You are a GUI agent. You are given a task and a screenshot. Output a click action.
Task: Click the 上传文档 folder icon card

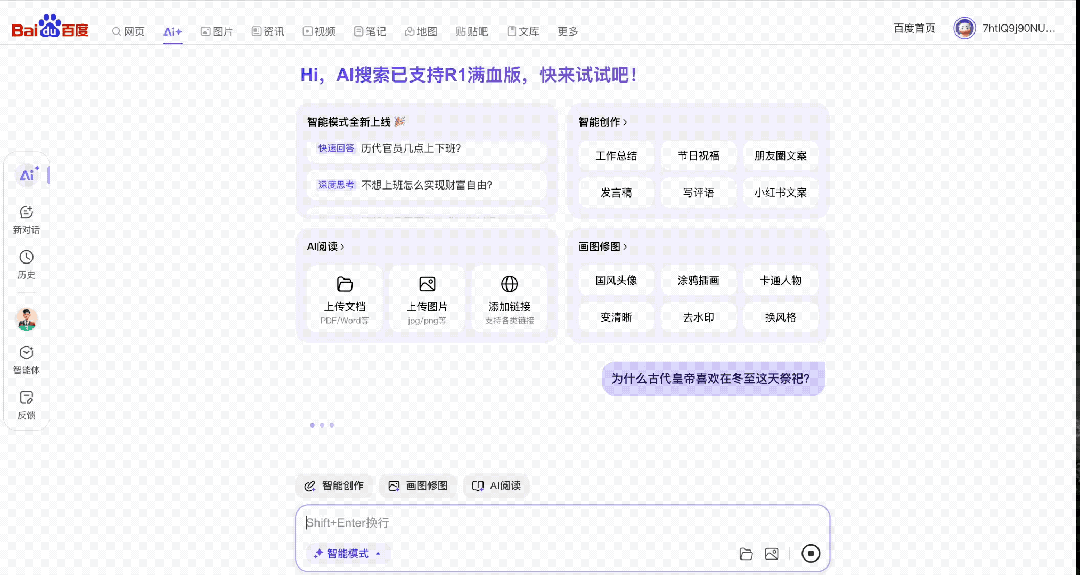pyautogui.click(x=344, y=299)
